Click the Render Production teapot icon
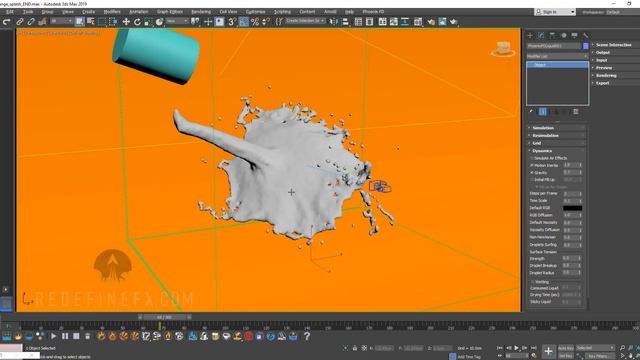The height and width of the screenshot is (360, 640). click(453, 22)
